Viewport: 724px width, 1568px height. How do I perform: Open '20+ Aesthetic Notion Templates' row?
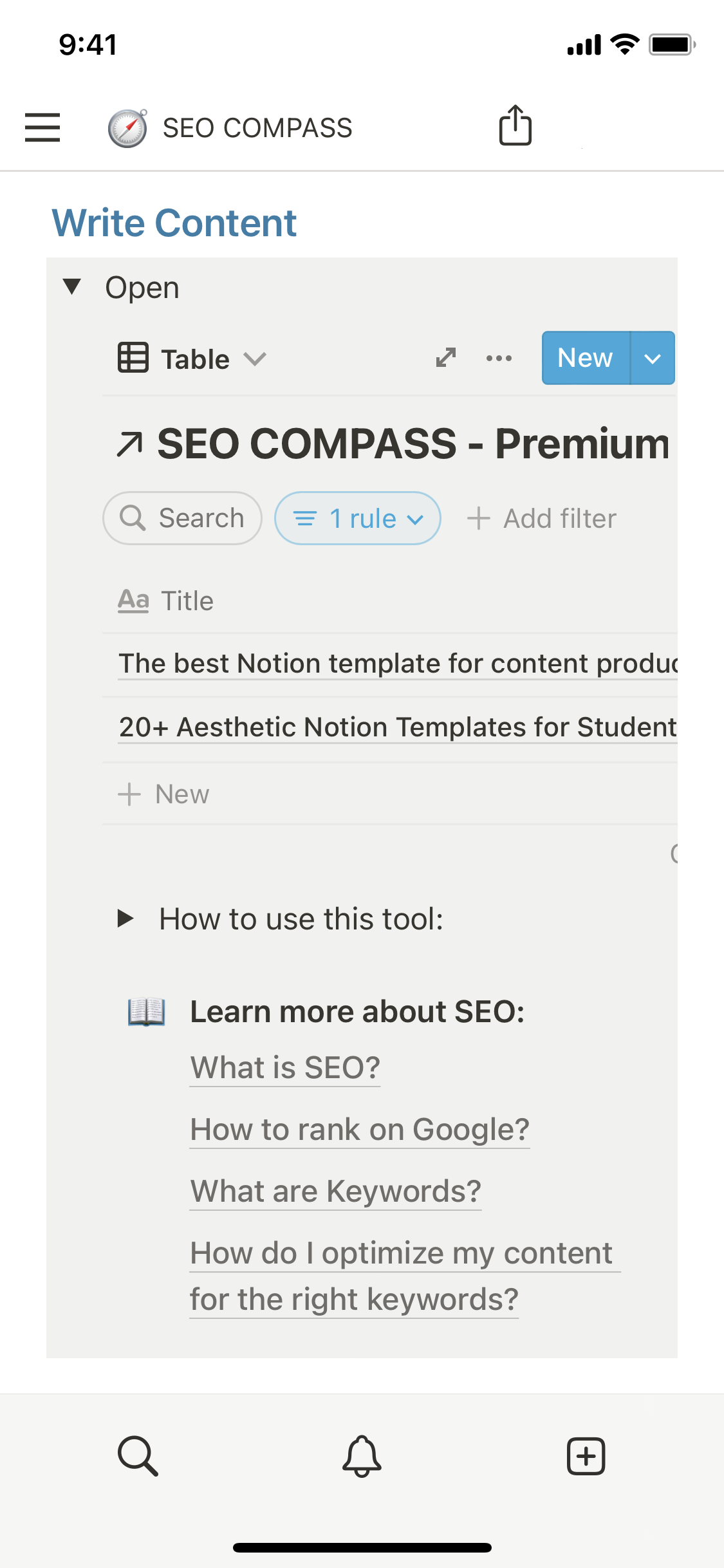click(x=397, y=727)
